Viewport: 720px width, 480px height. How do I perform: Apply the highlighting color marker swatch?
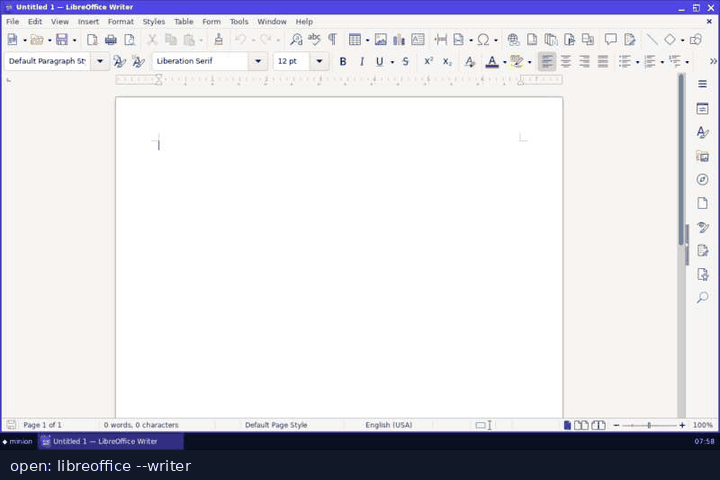[517, 62]
